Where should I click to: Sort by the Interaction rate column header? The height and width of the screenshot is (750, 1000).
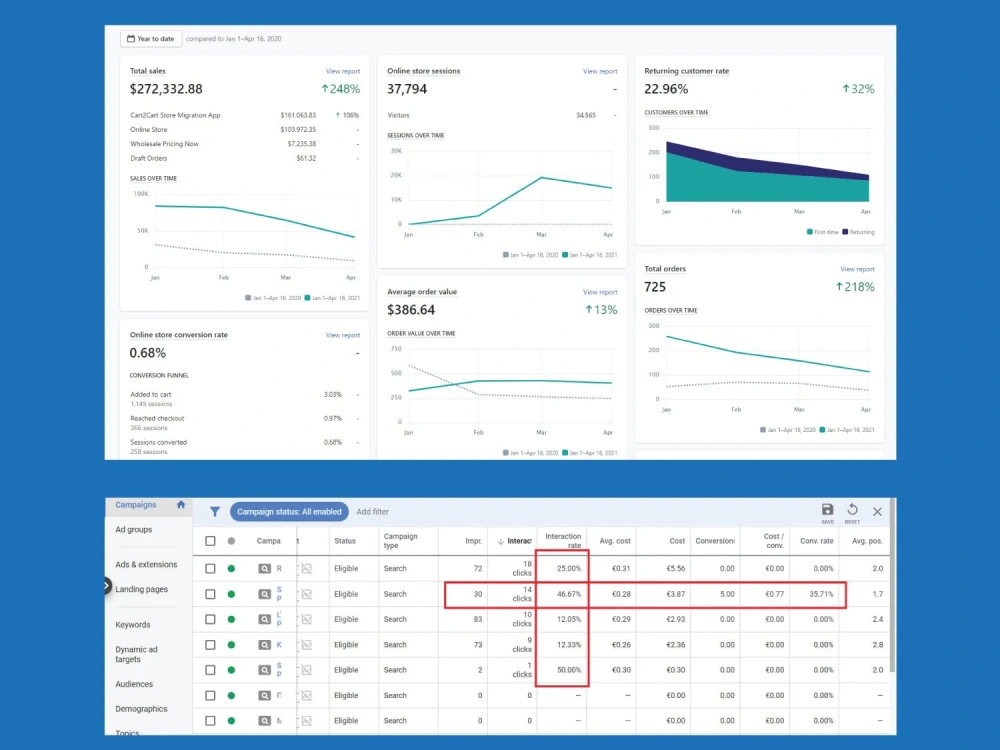(563, 541)
